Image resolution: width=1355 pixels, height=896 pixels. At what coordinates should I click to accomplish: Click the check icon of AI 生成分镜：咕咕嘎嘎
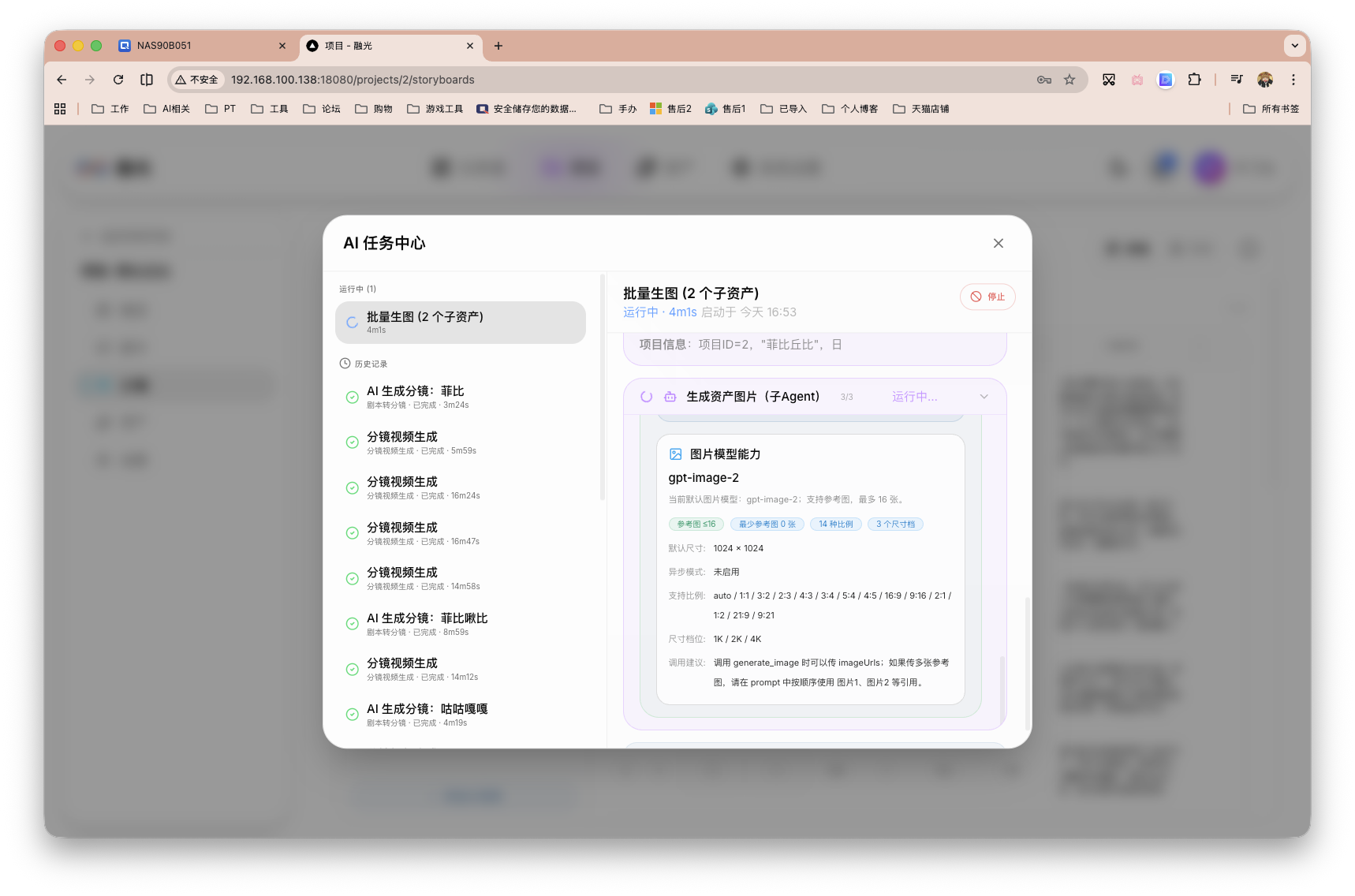(353, 715)
